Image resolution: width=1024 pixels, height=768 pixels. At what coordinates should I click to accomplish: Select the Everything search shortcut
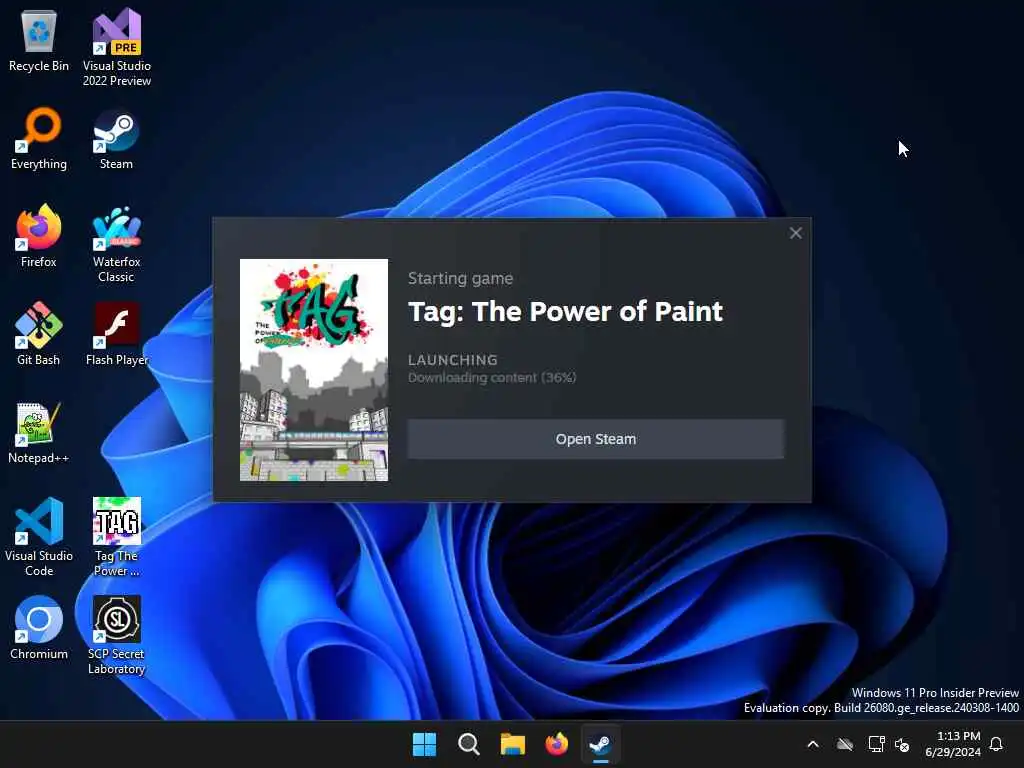click(x=39, y=138)
